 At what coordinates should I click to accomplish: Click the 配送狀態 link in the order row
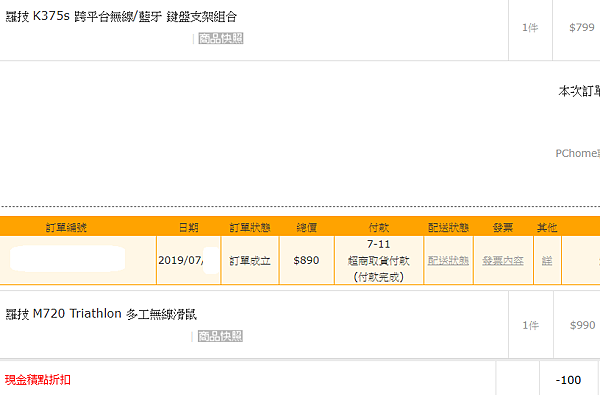click(448, 260)
